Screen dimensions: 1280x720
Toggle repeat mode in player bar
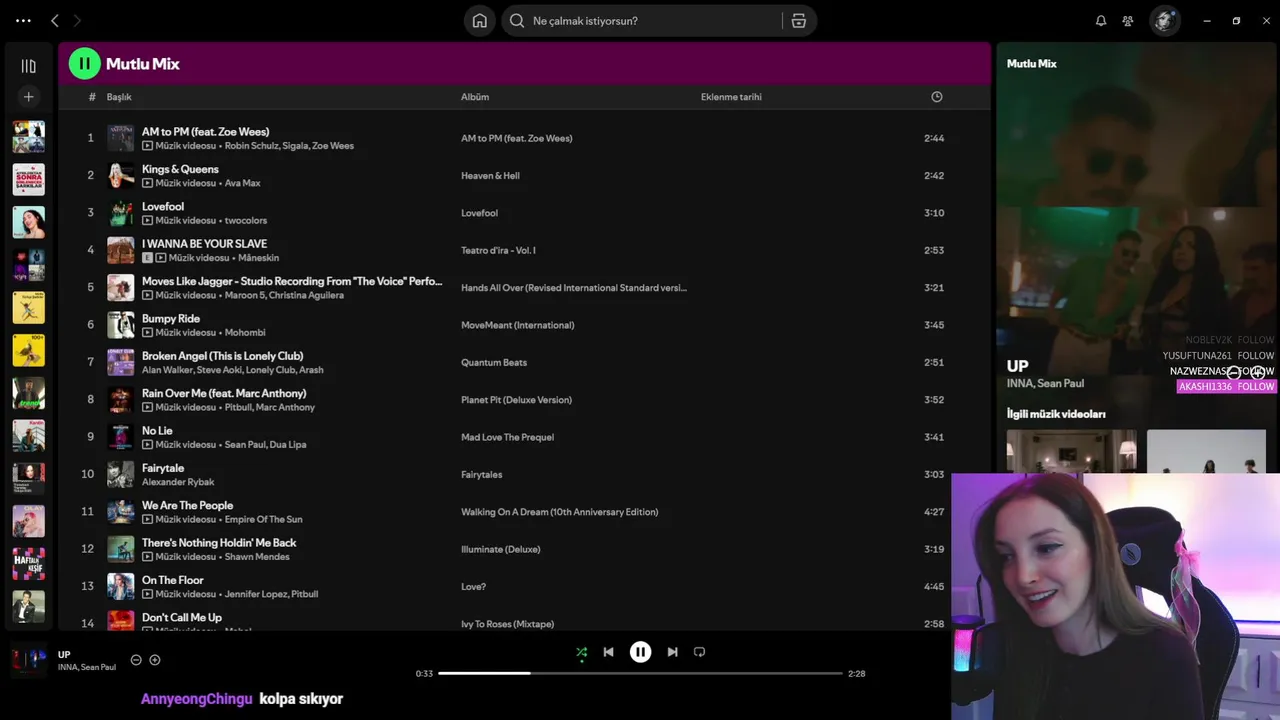[x=699, y=652]
